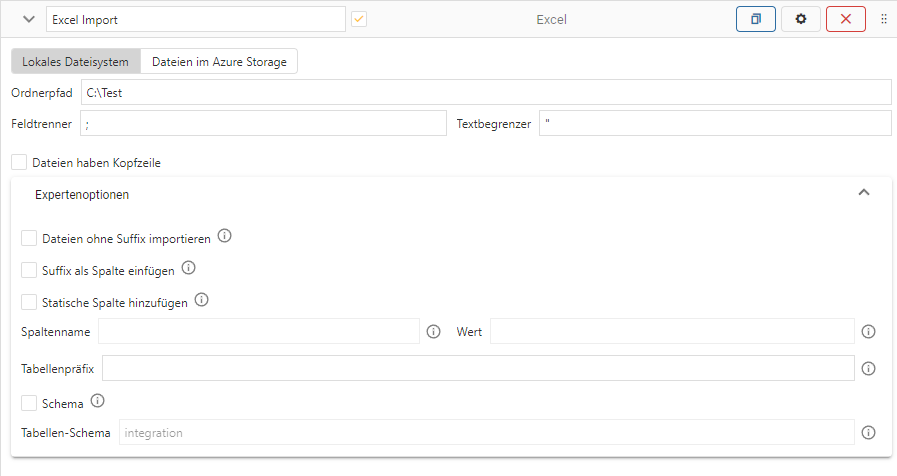Focus the Tabellen-Schema input field

click(x=486, y=433)
